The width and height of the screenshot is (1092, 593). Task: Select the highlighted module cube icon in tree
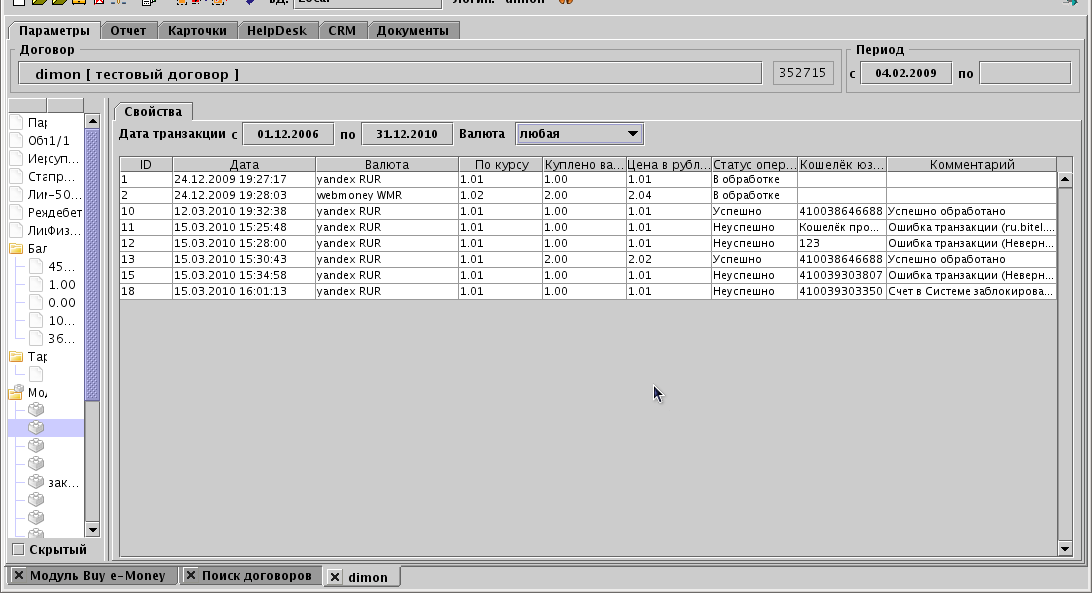[x=36, y=427]
